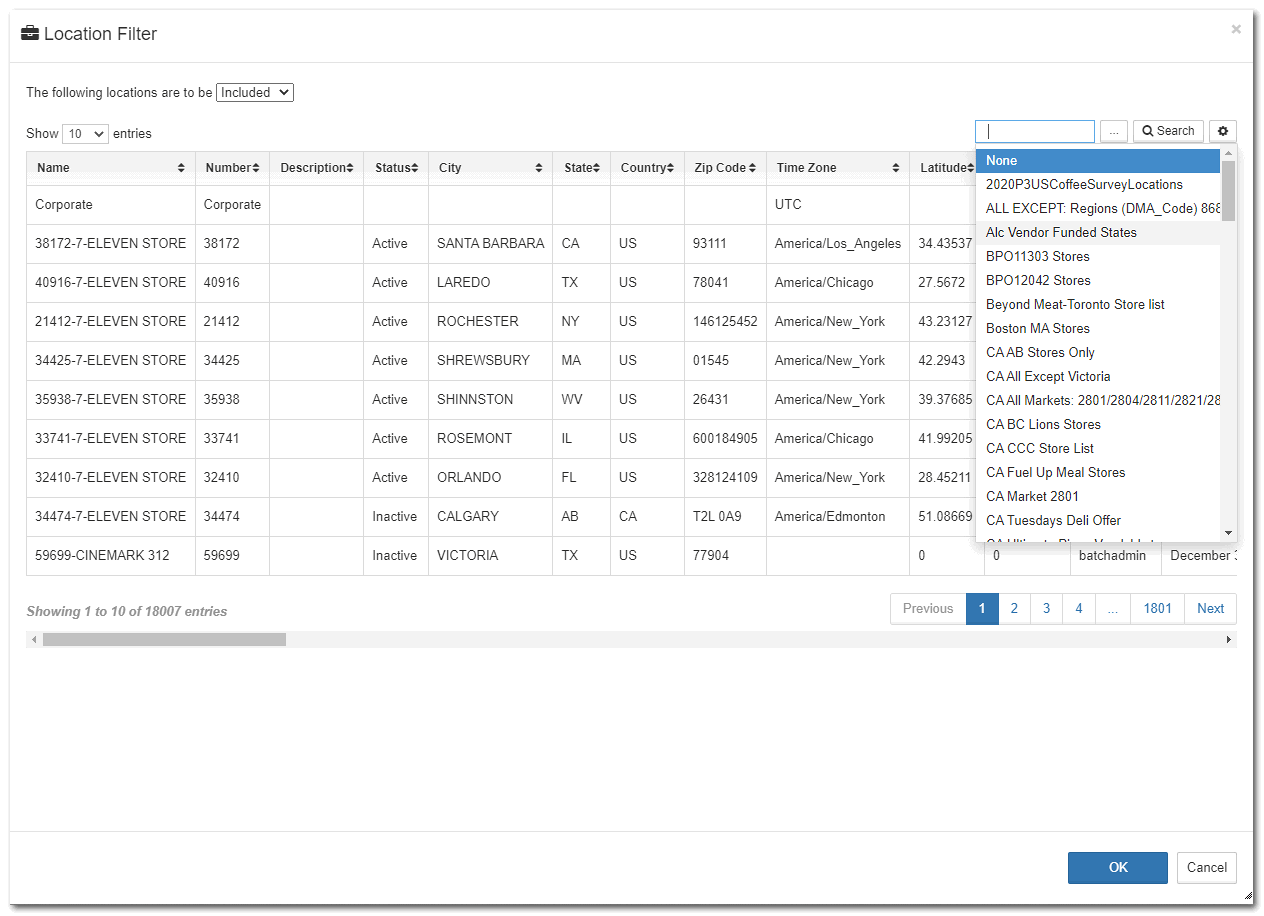Close the Location Filter dialog with X
The width and height of the screenshot is (1264, 916).
[x=1236, y=30]
